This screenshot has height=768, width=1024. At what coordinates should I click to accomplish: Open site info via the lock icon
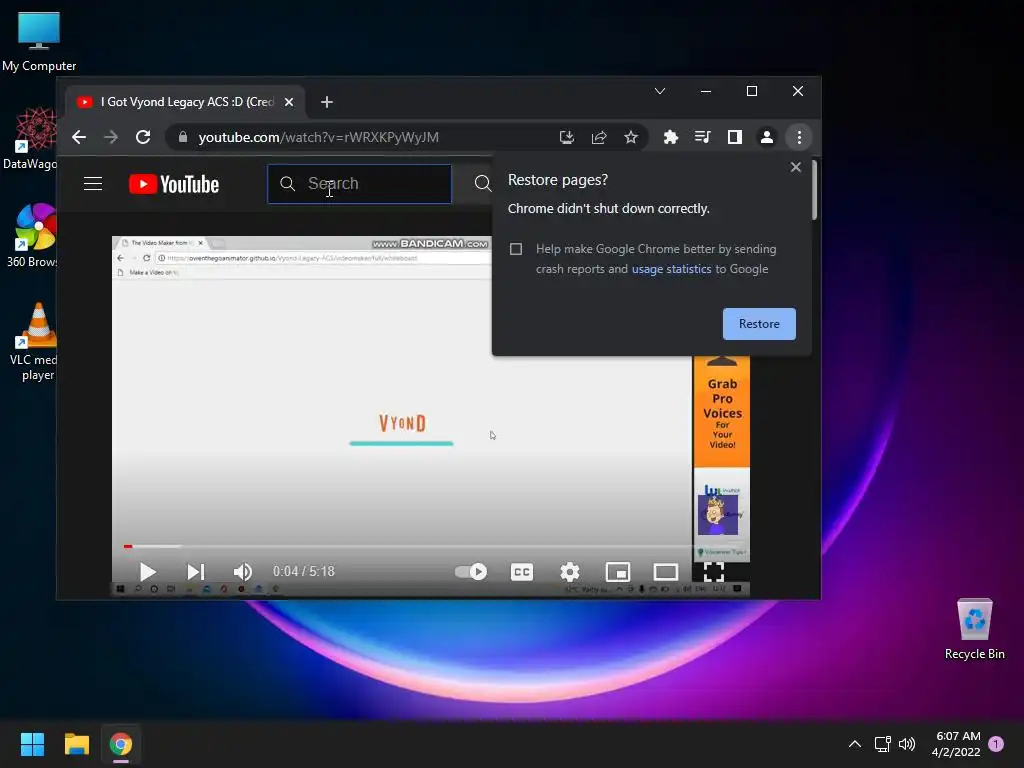183,137
